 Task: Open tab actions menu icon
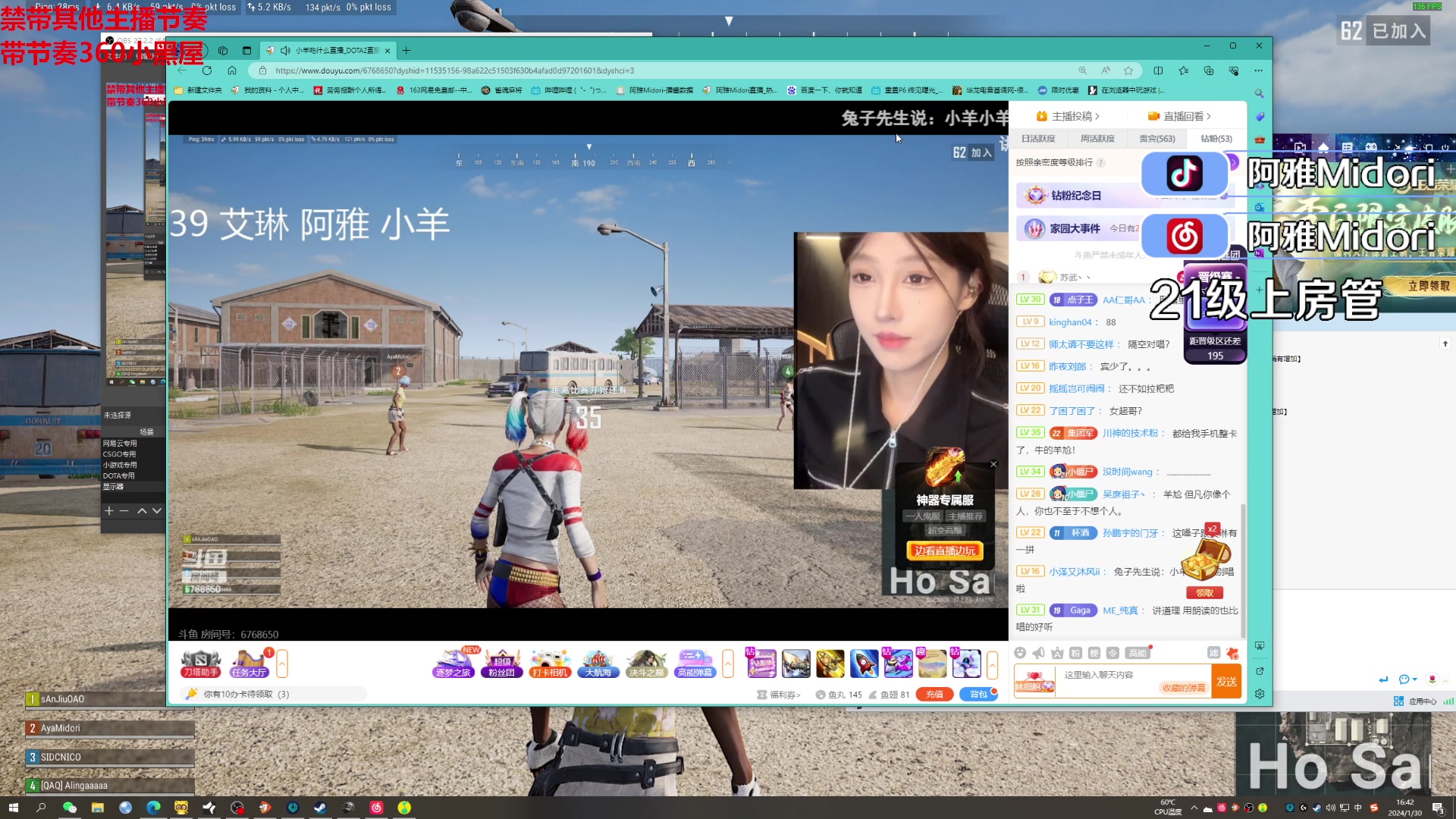click(x=246, y=51)
